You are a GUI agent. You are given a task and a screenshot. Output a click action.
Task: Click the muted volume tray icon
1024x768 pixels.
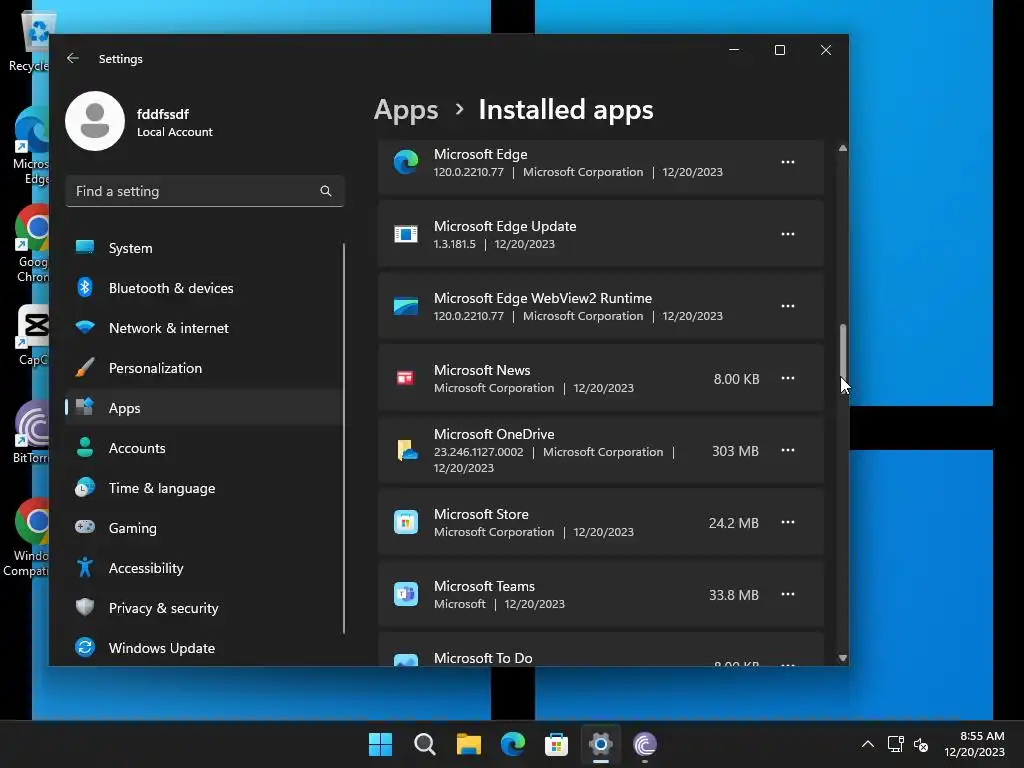[x=921, y=744]
